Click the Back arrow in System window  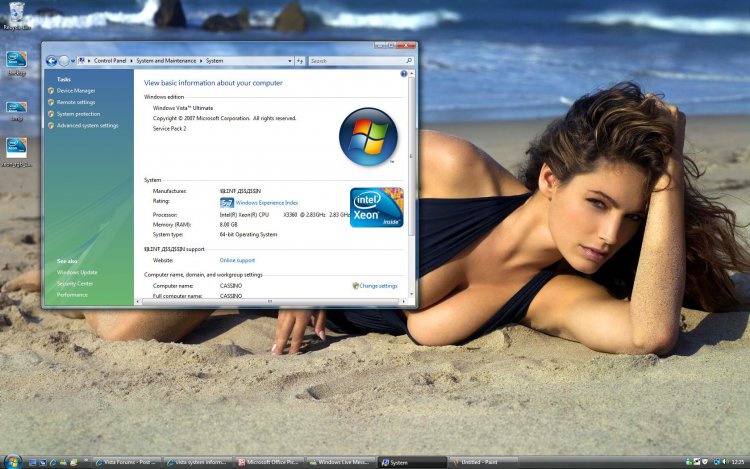51,61
